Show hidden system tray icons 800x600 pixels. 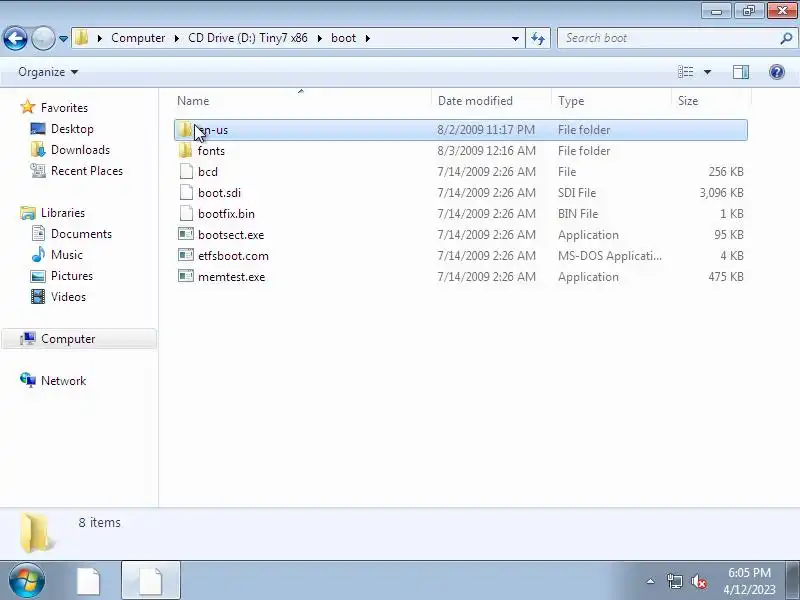pos(651,581)
